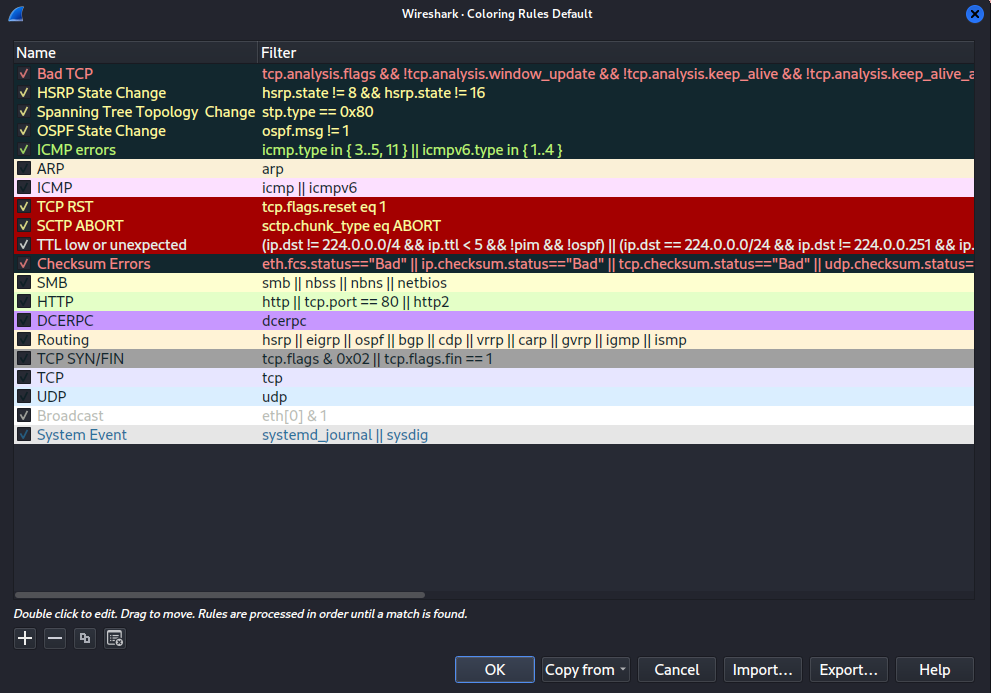991x693 pixels.
Task: Uncheck the TCP RST rule
Action: [x=23, y=206]
